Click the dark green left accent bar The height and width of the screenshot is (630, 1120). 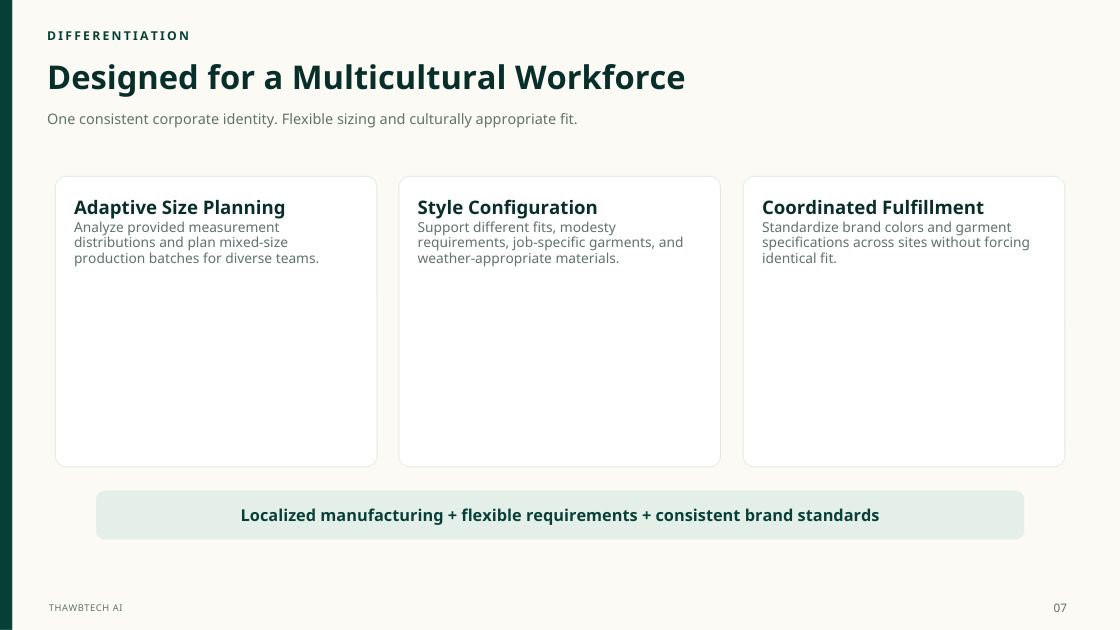click(x=6, y=315)
